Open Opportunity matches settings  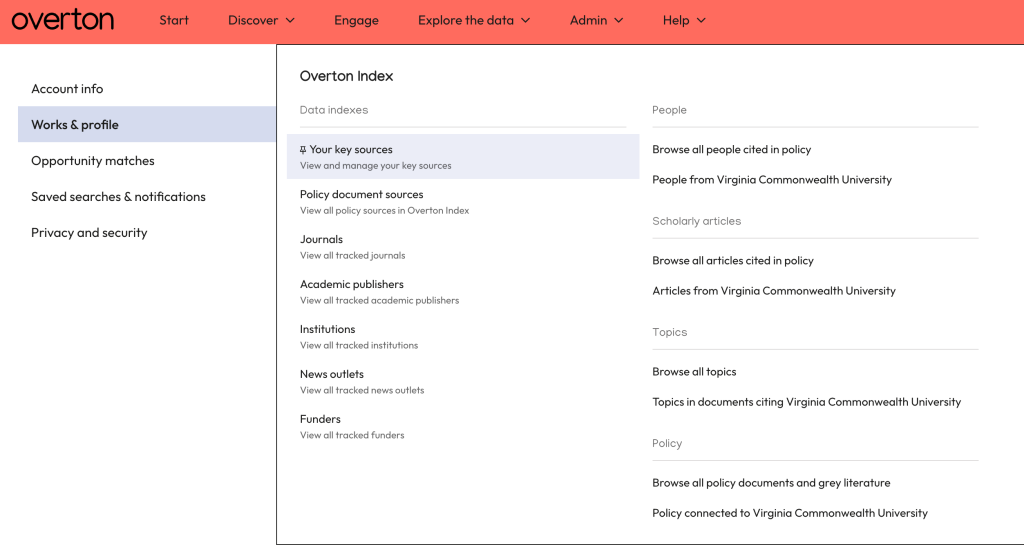tap(93, 161)
